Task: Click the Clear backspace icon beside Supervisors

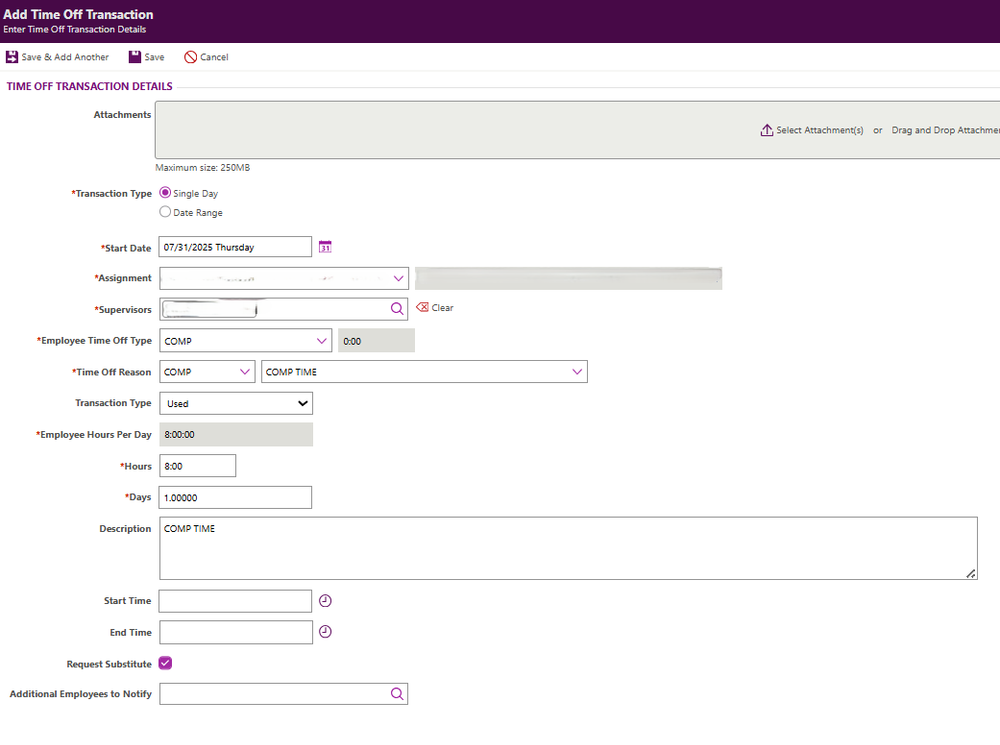Action: click(x=422, y=307)
